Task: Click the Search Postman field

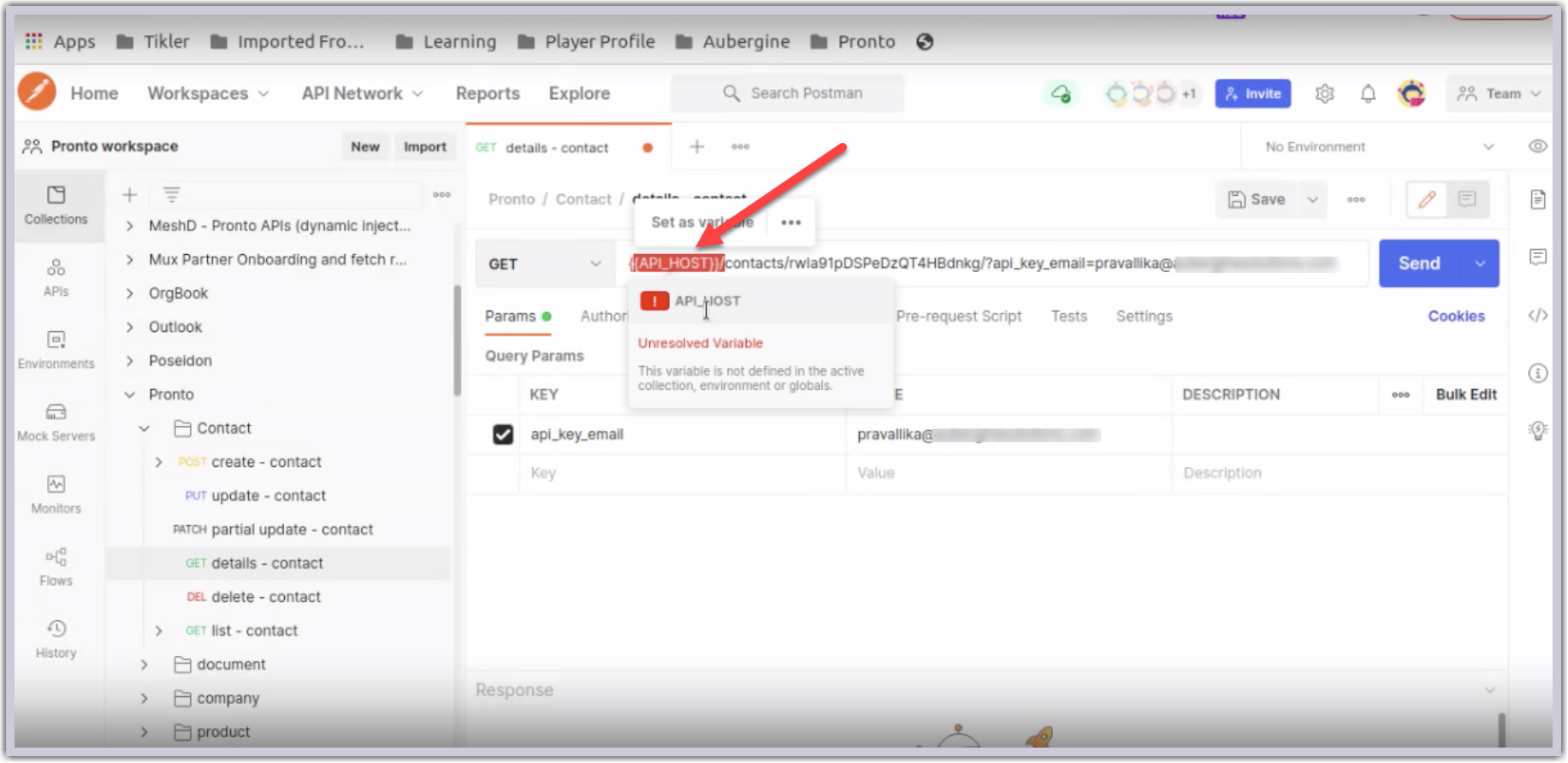Action: click(x=787, y=93)
